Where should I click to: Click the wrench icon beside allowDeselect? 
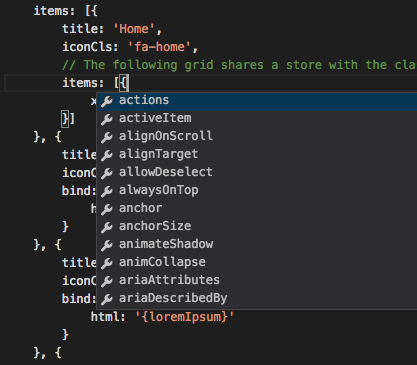tap(107, 173)
